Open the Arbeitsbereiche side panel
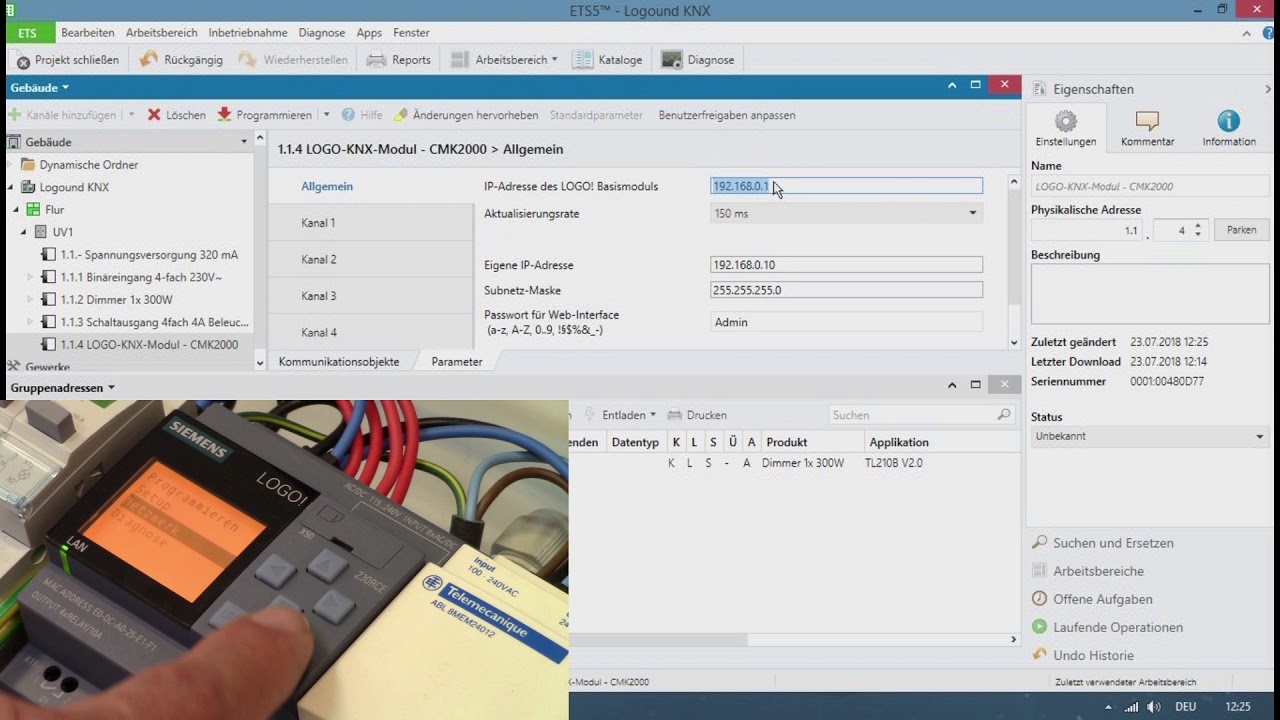Viewport: 1280px width, 720px height. click(1087, 571)
